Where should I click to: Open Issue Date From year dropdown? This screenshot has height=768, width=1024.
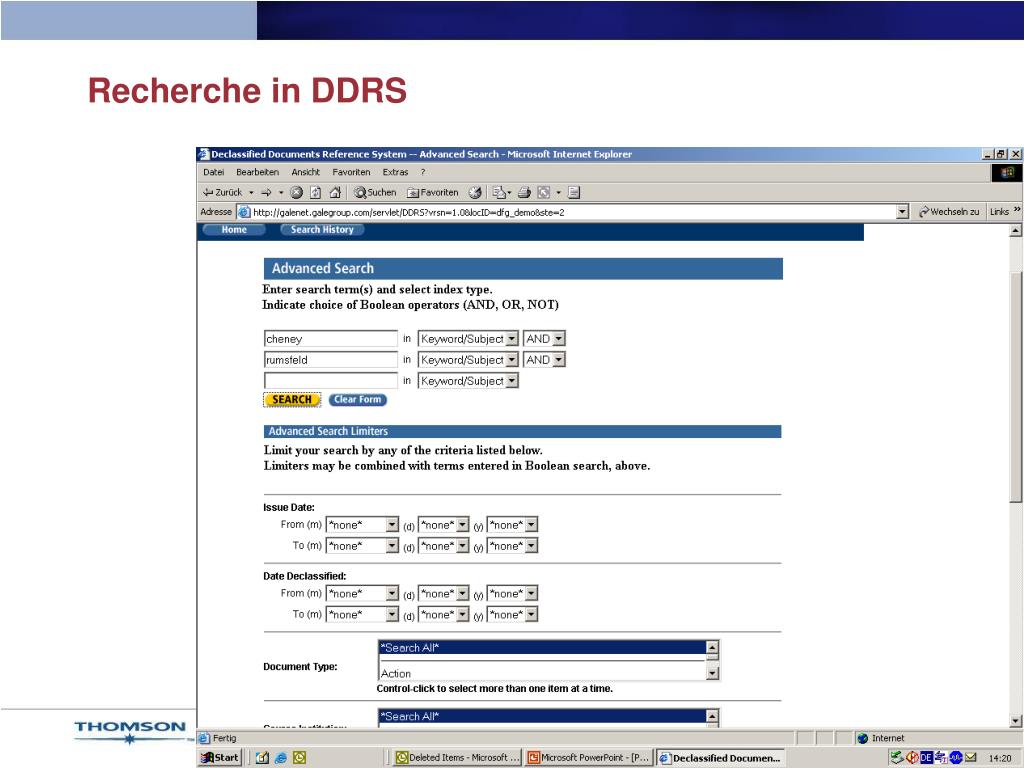[x=512, y=525]
